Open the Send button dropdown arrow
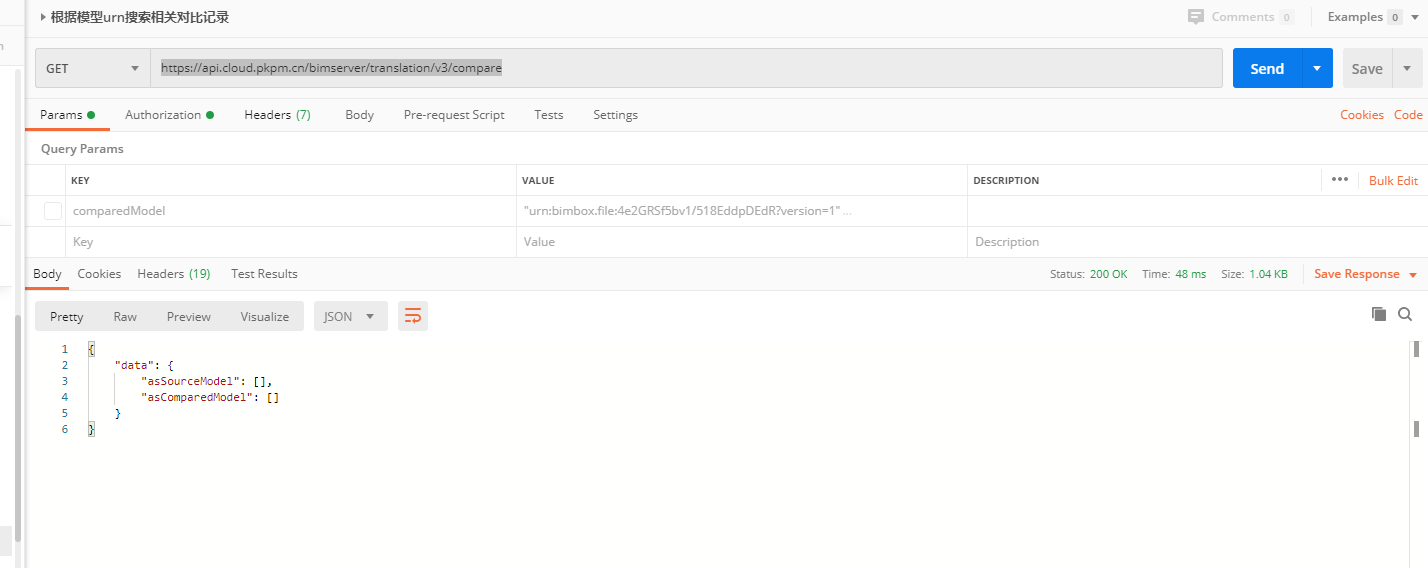The width and height of the screenshot is (1428, 568). 1317,69
